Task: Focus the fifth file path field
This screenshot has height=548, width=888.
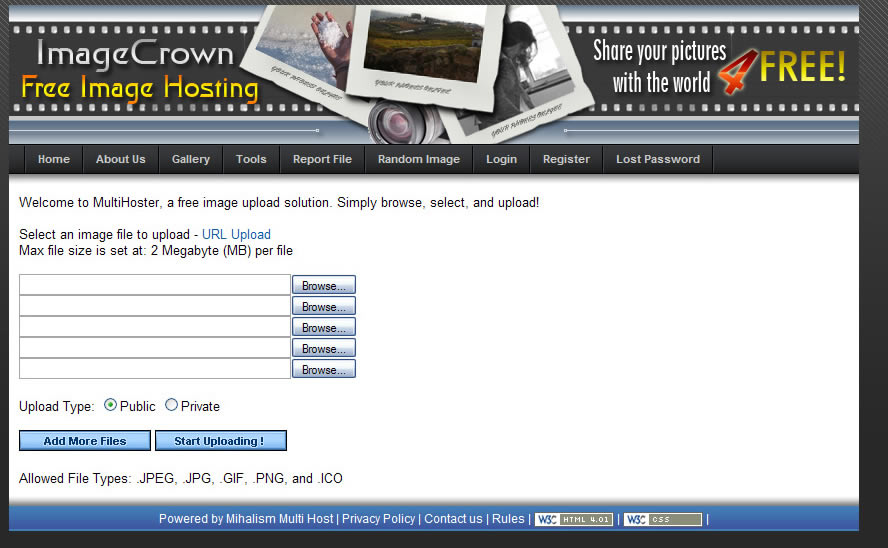Action: 155,369
